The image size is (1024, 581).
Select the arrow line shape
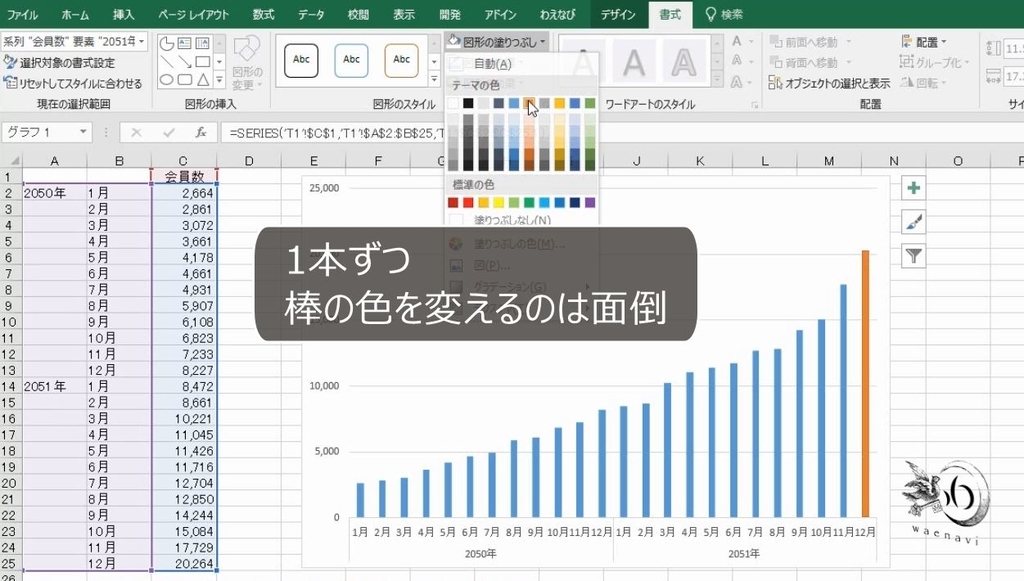[x=185, y=62]
